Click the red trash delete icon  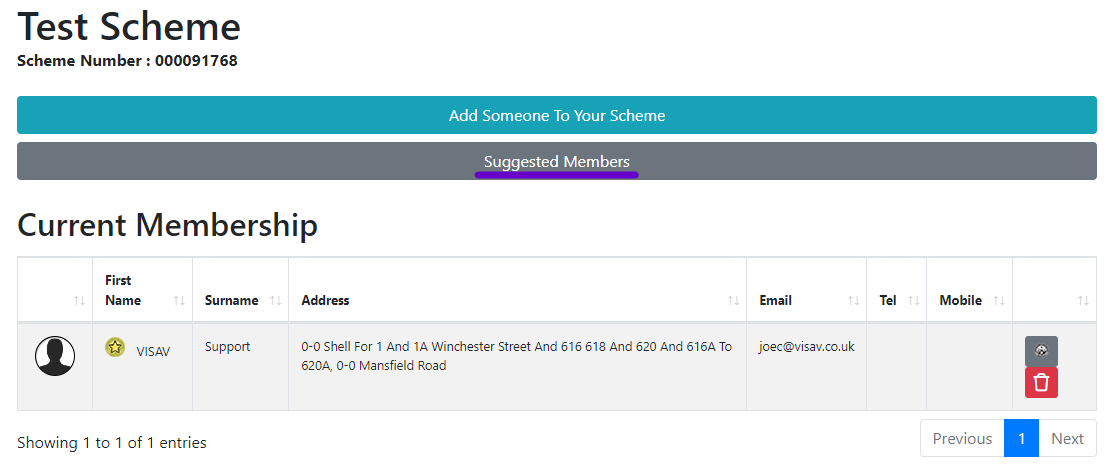click(1041, 382)
